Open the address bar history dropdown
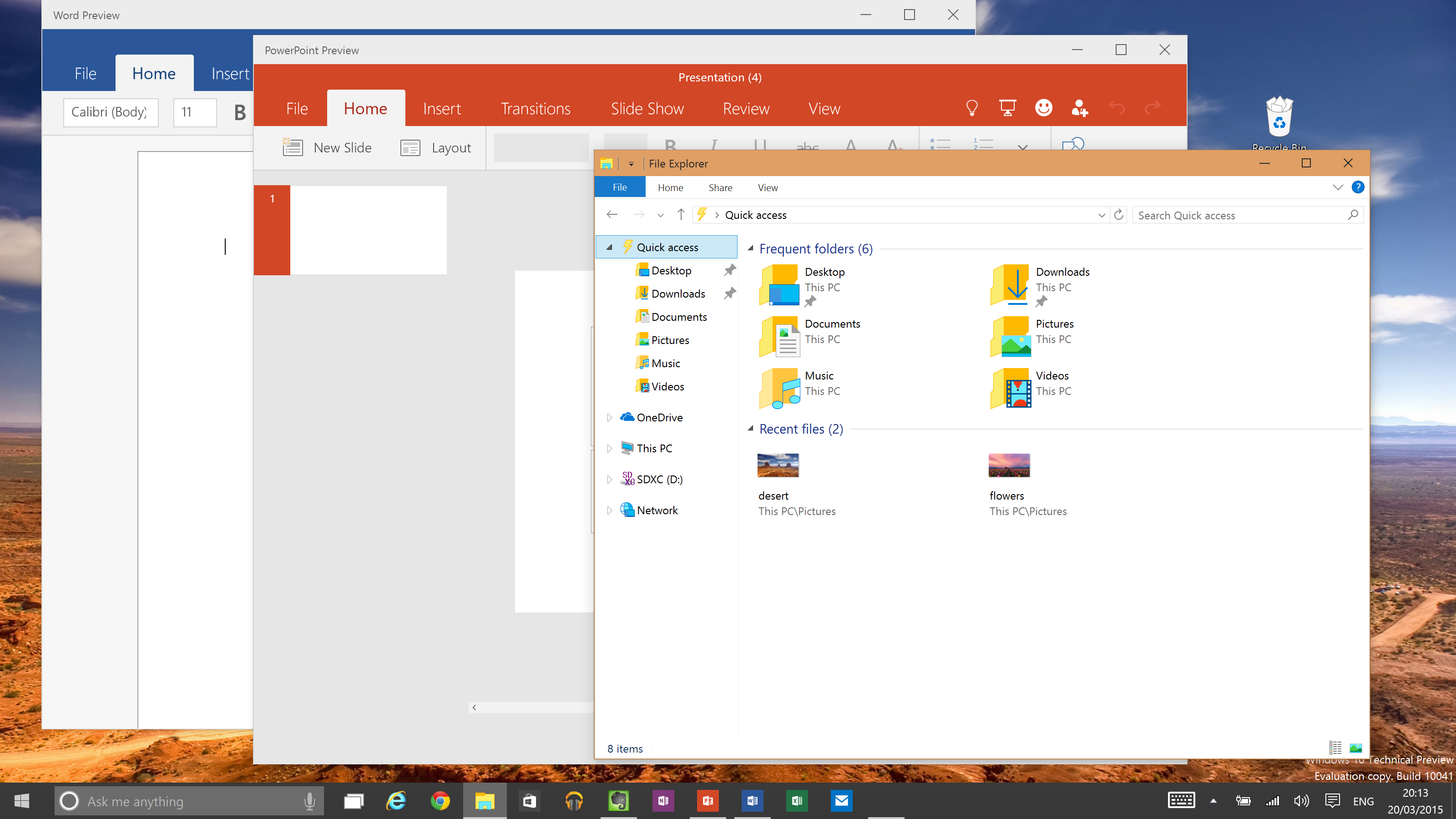Image resolution: width=1456 pixels, height=819 pixels. click(x=1102, y=215)
